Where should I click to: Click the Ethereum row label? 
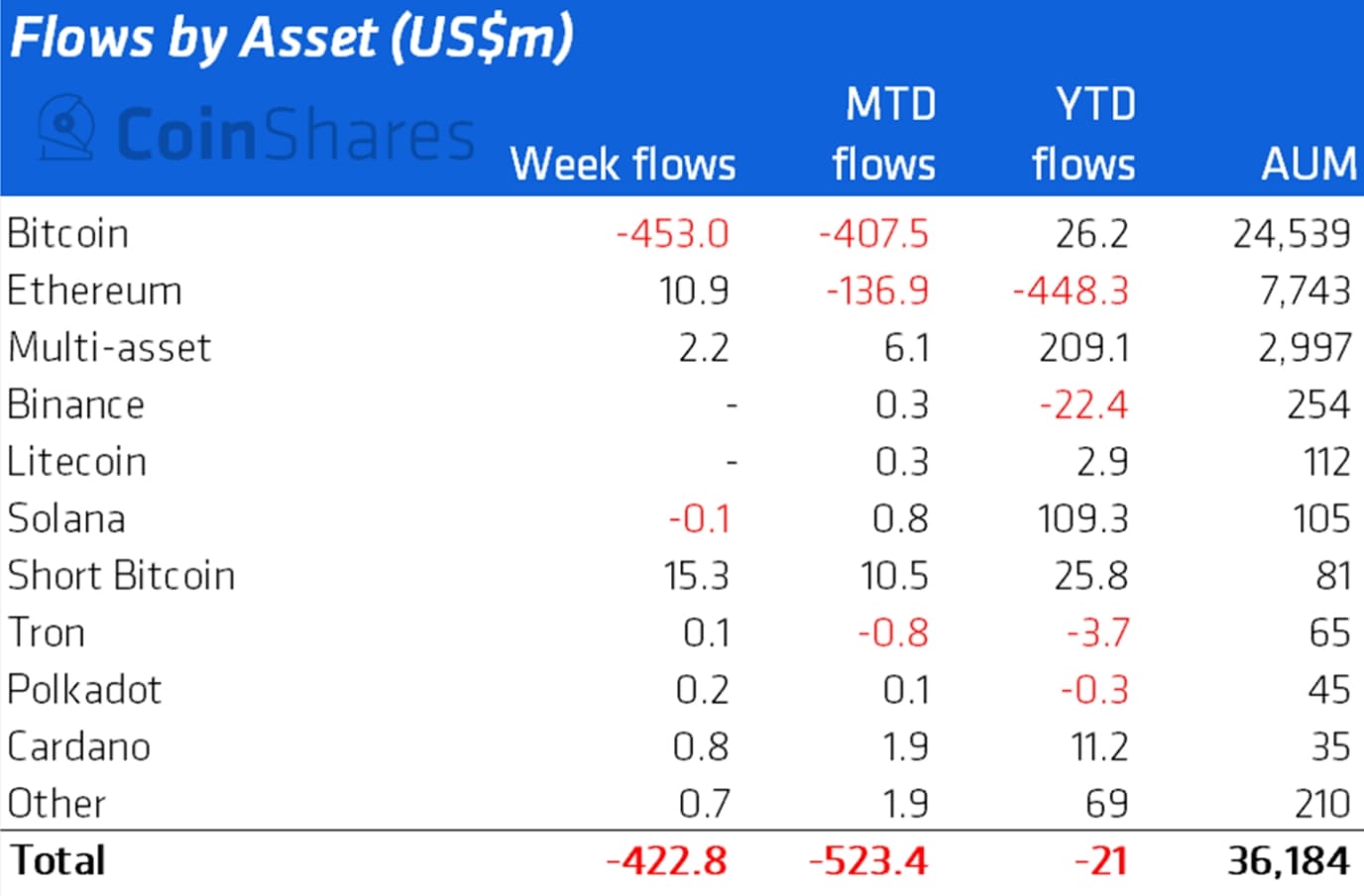click(94, 291)
